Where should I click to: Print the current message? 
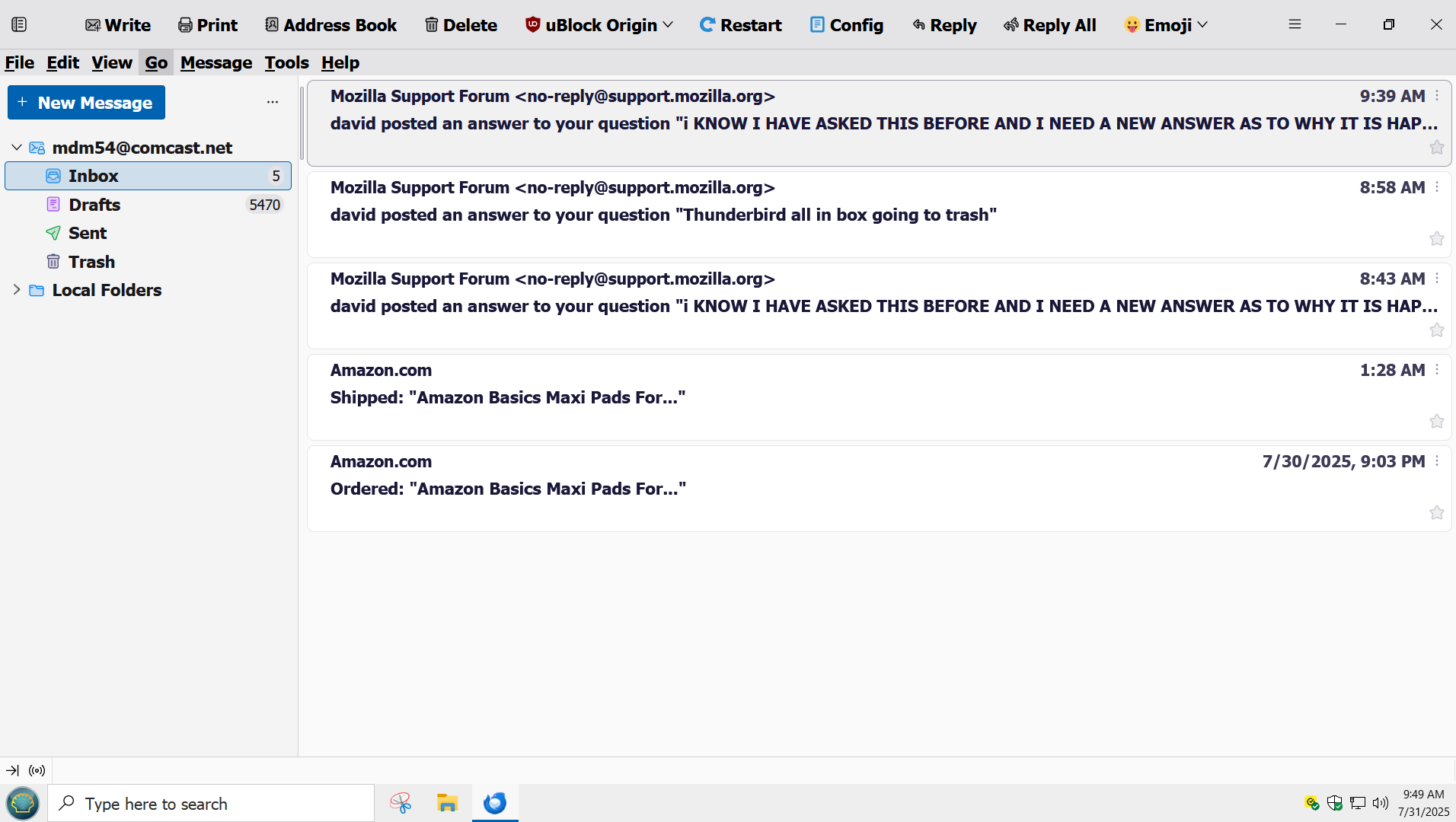coord(208,25)
